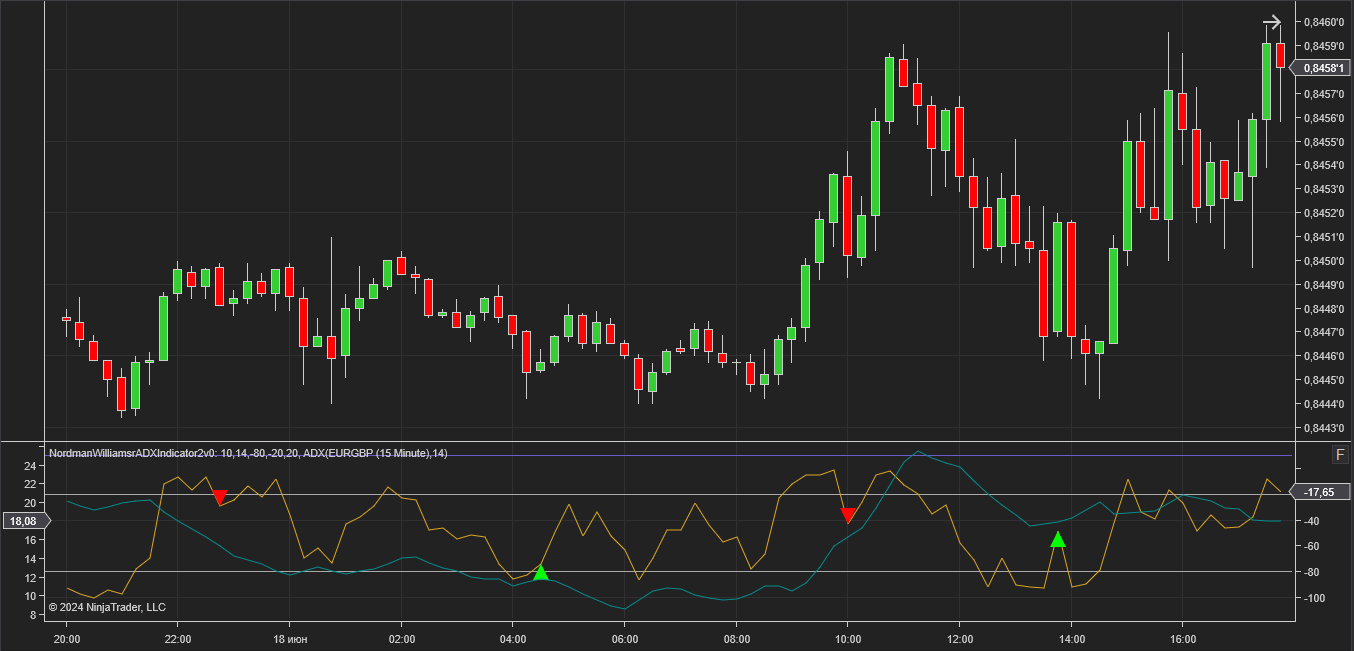The width and height of the screenshot is (1354, 651).
Task: Select the last red candle on the chart
Action: pos(1279,55)
